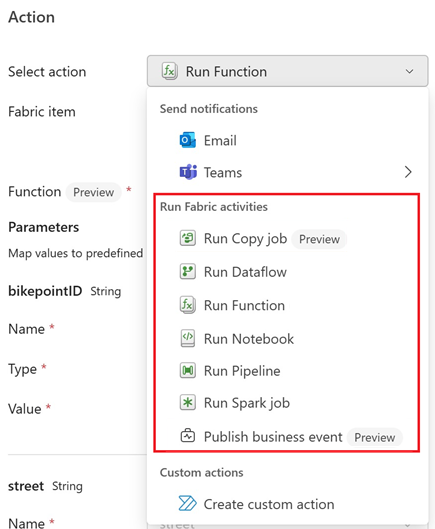
Task: Click the Run Copy job icon
Action: 187,238
